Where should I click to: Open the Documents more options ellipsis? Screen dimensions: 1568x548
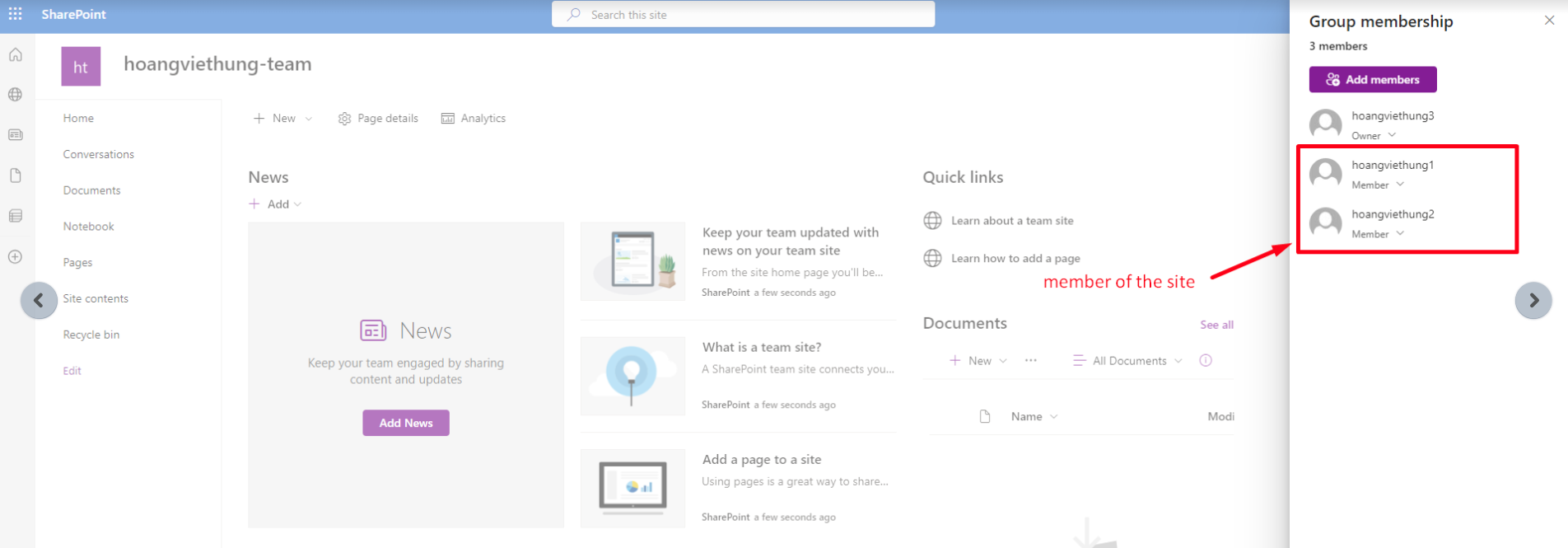1030,360
